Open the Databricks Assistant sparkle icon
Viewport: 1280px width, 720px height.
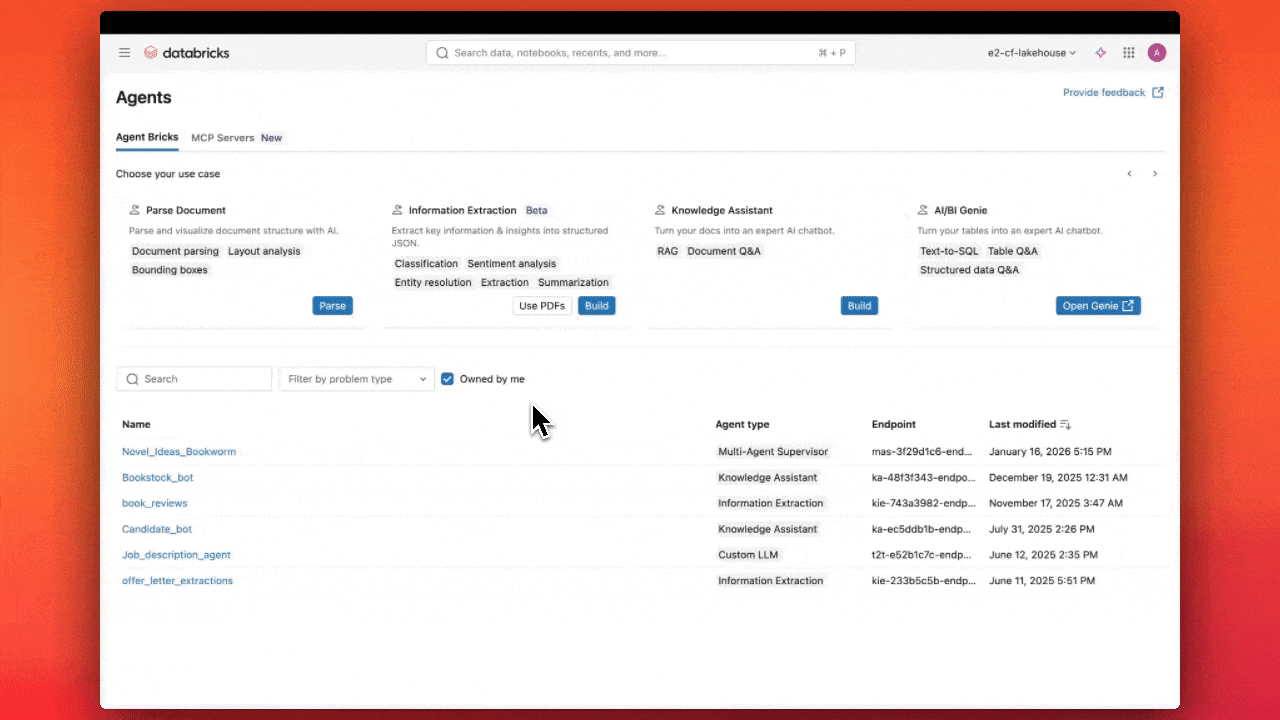[x=1100, y=52]
